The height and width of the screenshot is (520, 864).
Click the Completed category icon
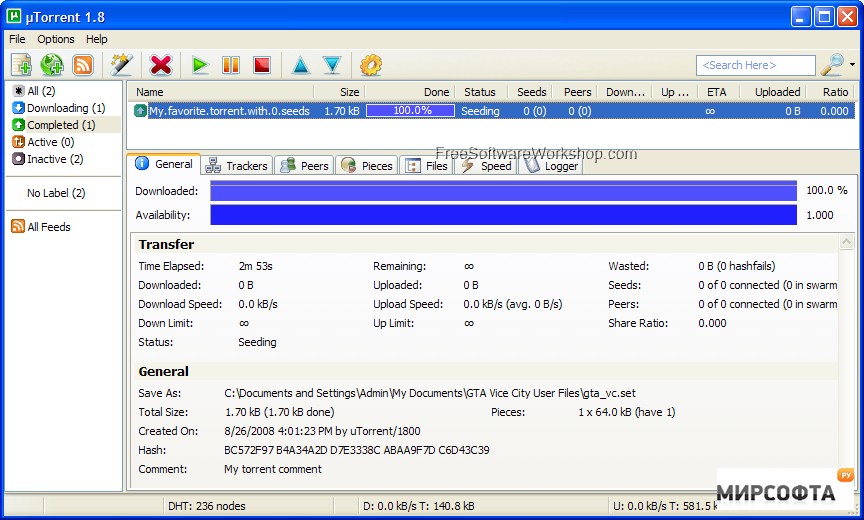18,125
